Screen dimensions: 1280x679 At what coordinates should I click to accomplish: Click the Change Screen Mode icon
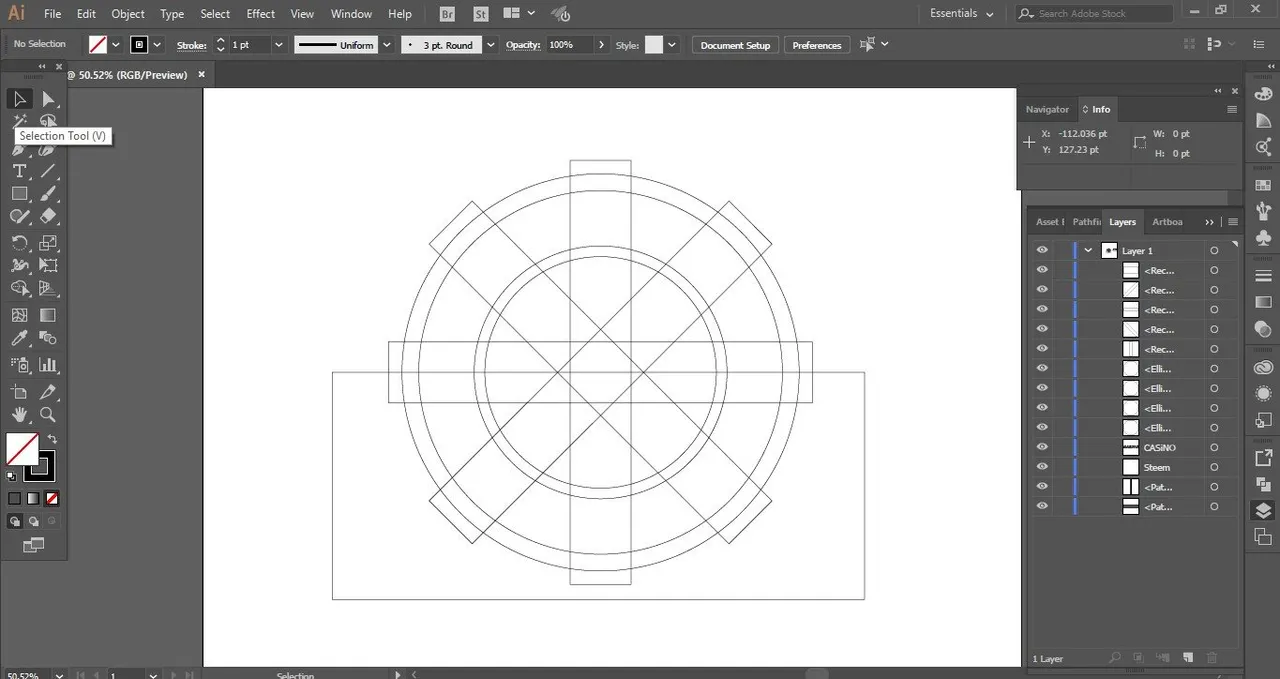click(34, 545)
